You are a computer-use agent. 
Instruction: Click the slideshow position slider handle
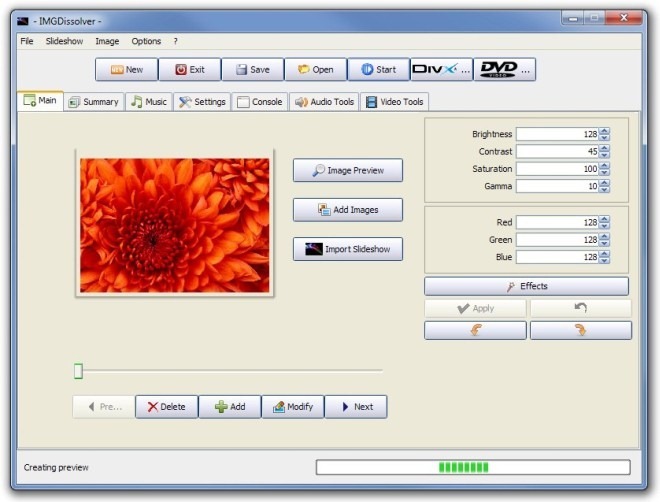(x=78, y=371)
